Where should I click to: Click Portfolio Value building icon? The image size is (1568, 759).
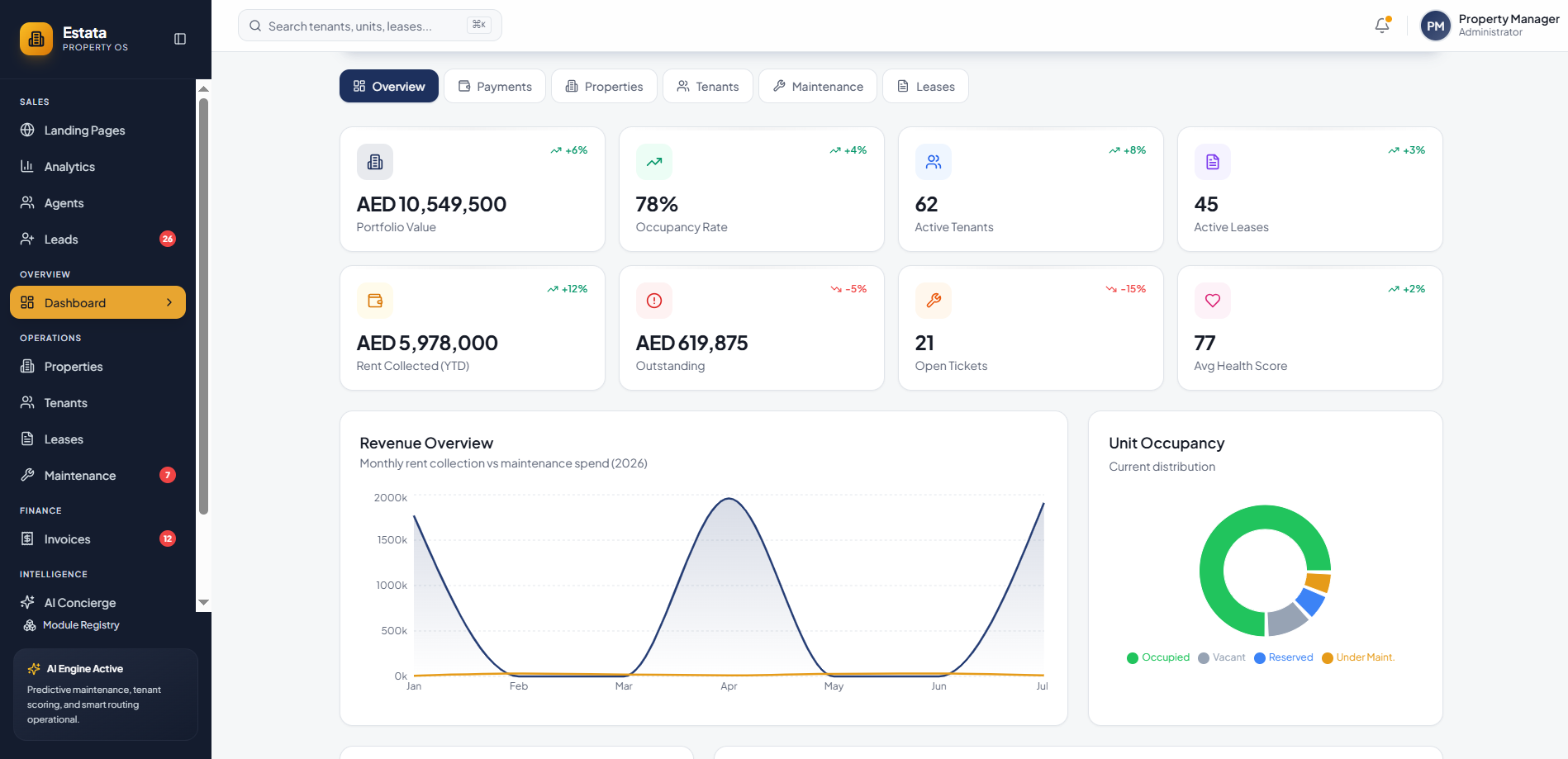375,162
